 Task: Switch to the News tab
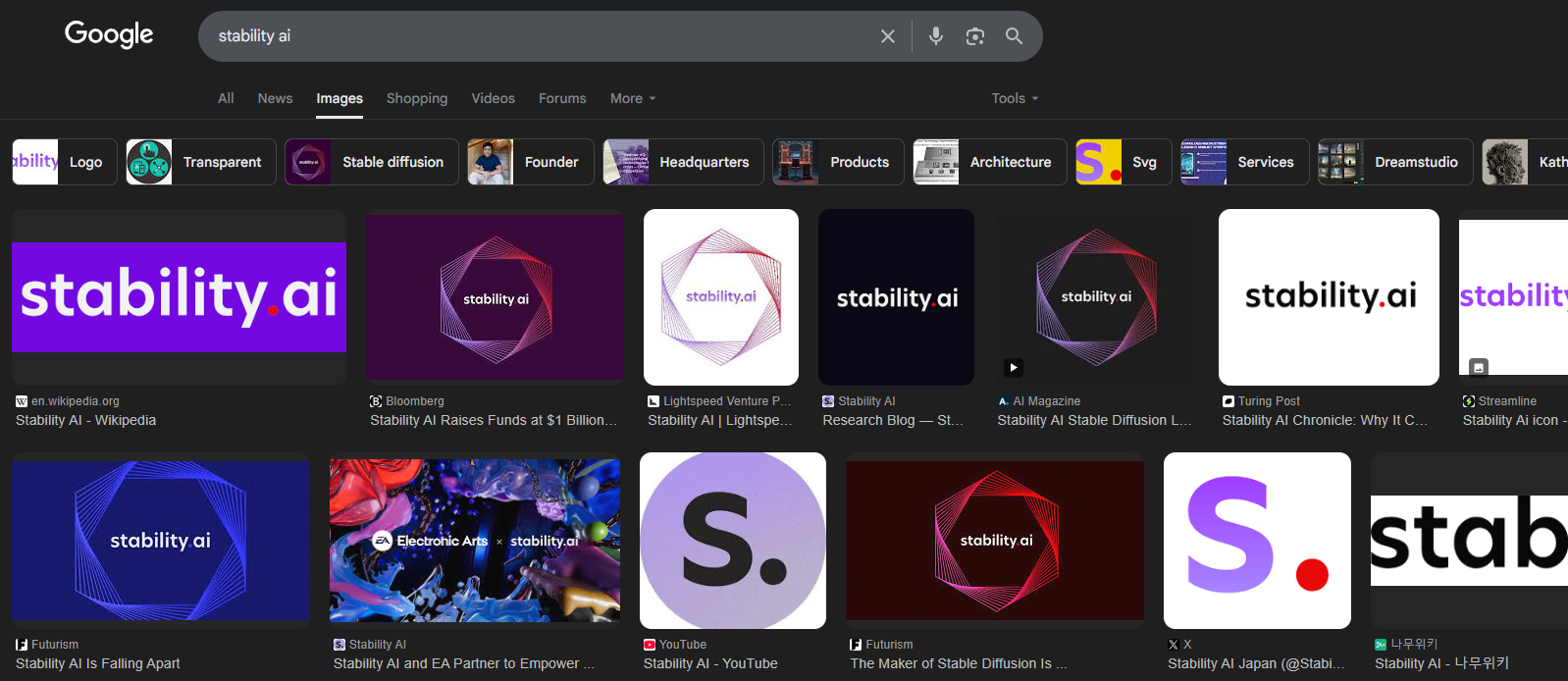pyautogui.click(x=275, y=98)
